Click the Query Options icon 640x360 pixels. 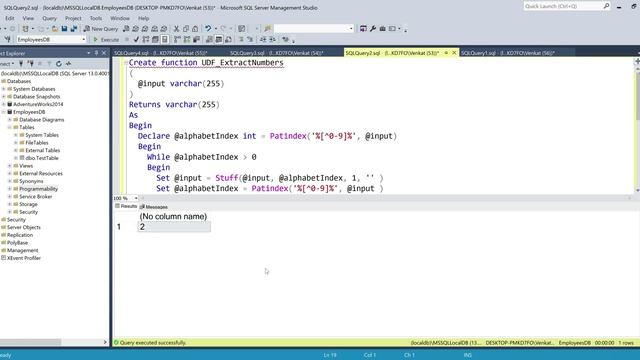point(155,40)
